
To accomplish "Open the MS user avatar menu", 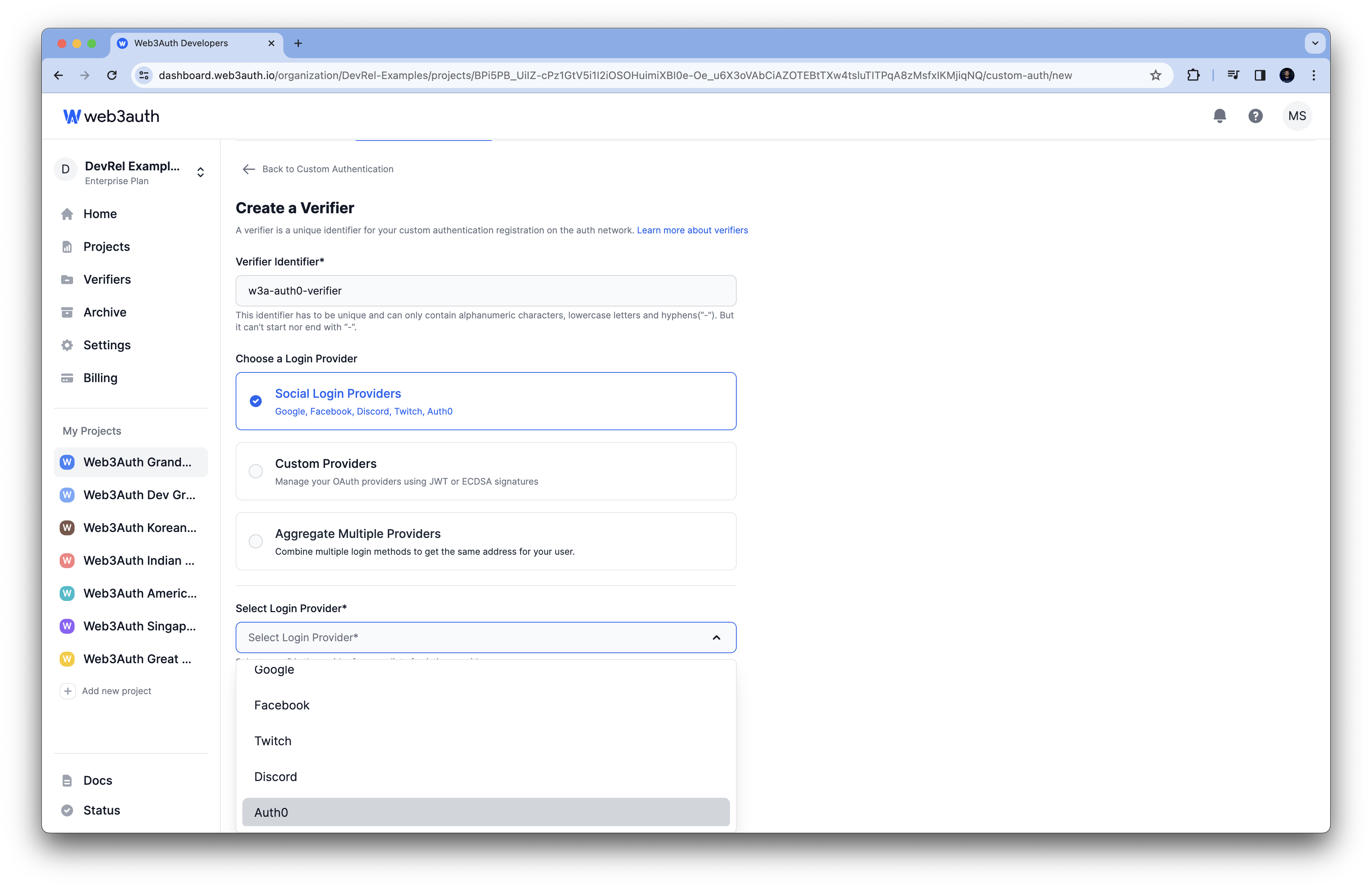I will click(x=1296, y=116).
